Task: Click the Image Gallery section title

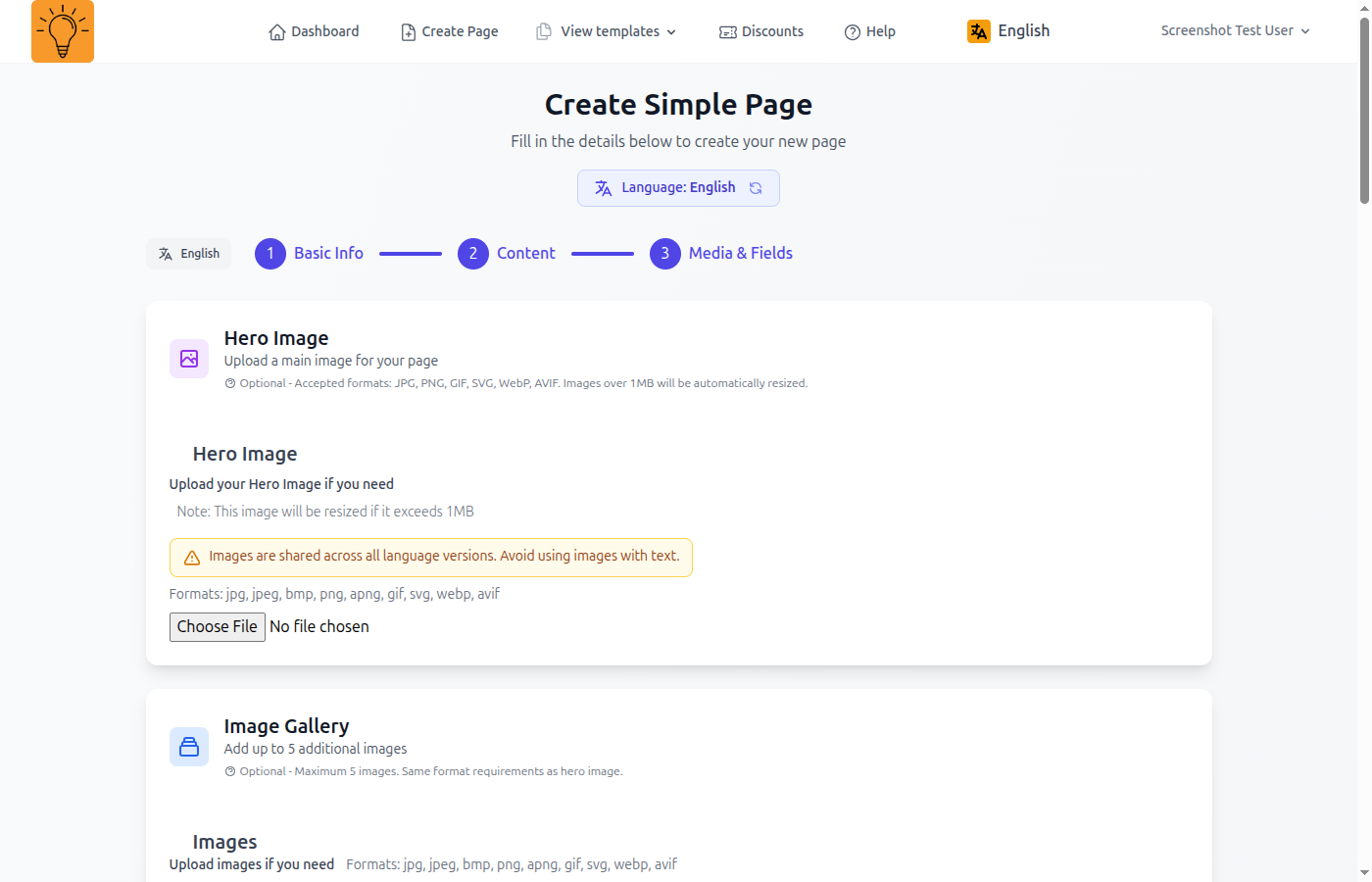Action: (286, 726)
